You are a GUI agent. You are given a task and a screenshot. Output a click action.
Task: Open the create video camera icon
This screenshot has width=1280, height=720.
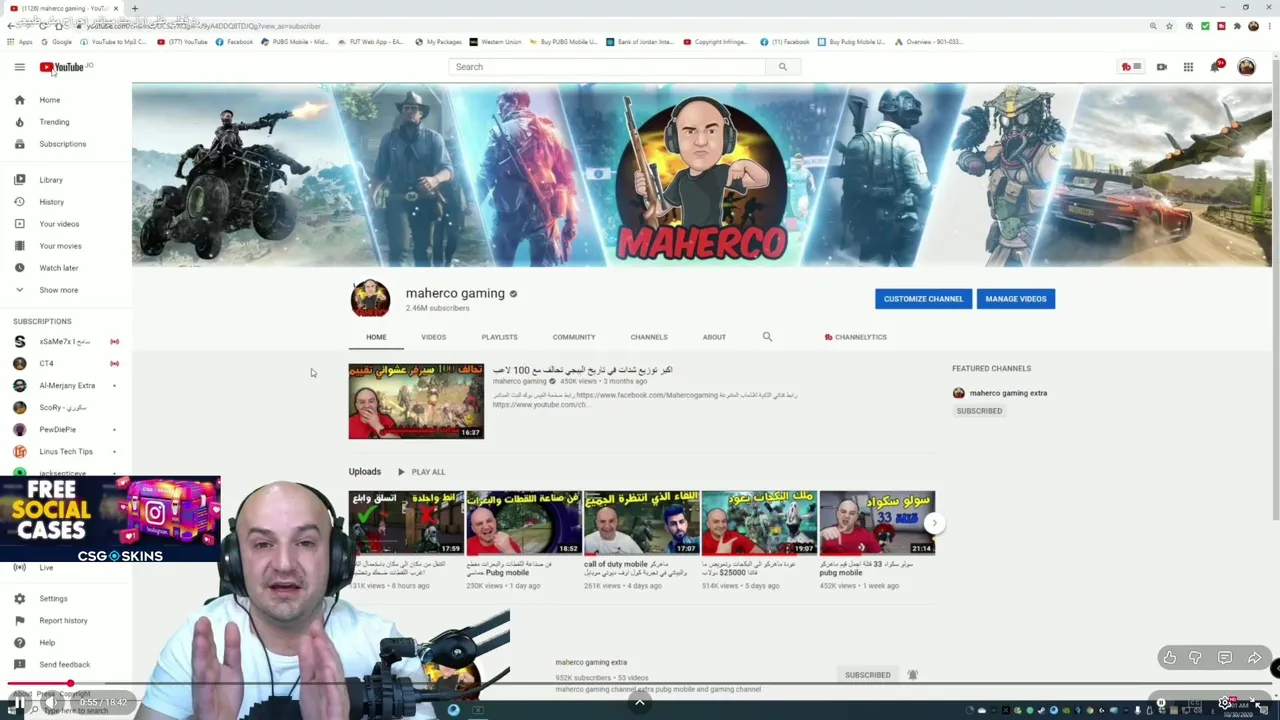coord(1161,67)
